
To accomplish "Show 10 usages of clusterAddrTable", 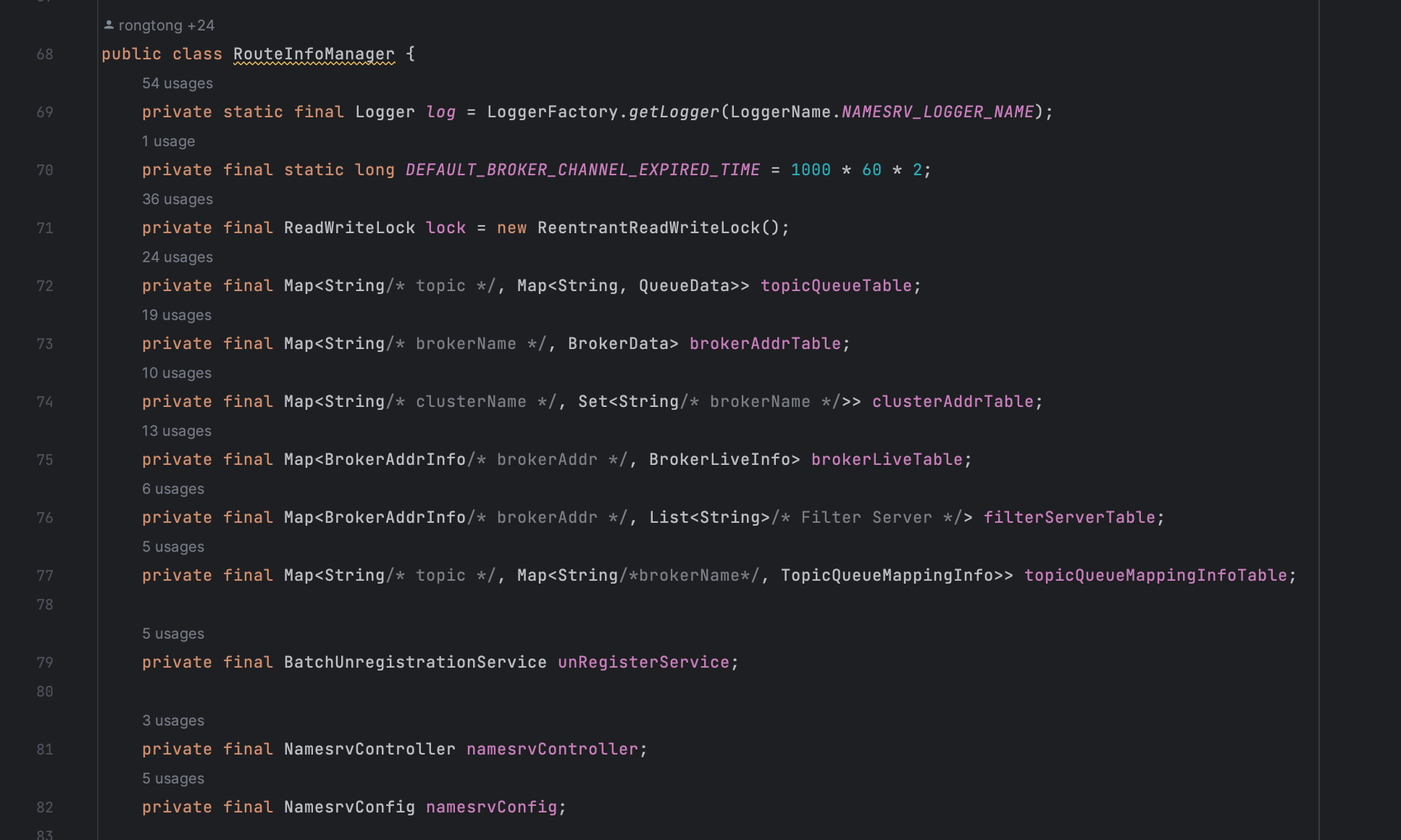I will tap(177, 373).
